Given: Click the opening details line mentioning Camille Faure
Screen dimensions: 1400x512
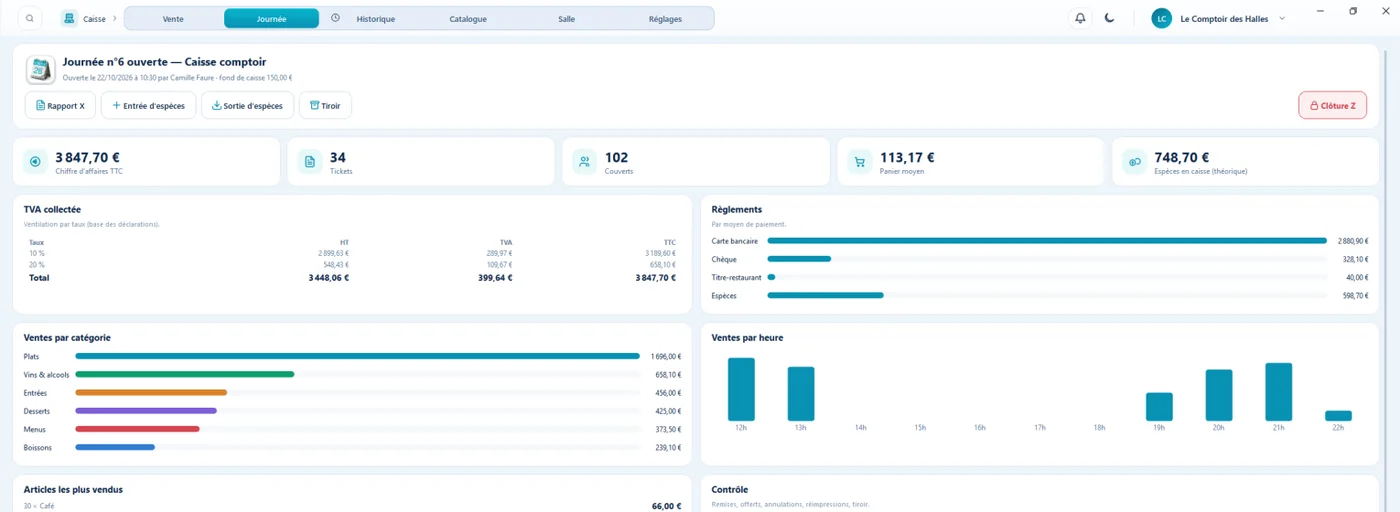Looking at the screenshot, I should pyautogui.click(x=177, y=77).
